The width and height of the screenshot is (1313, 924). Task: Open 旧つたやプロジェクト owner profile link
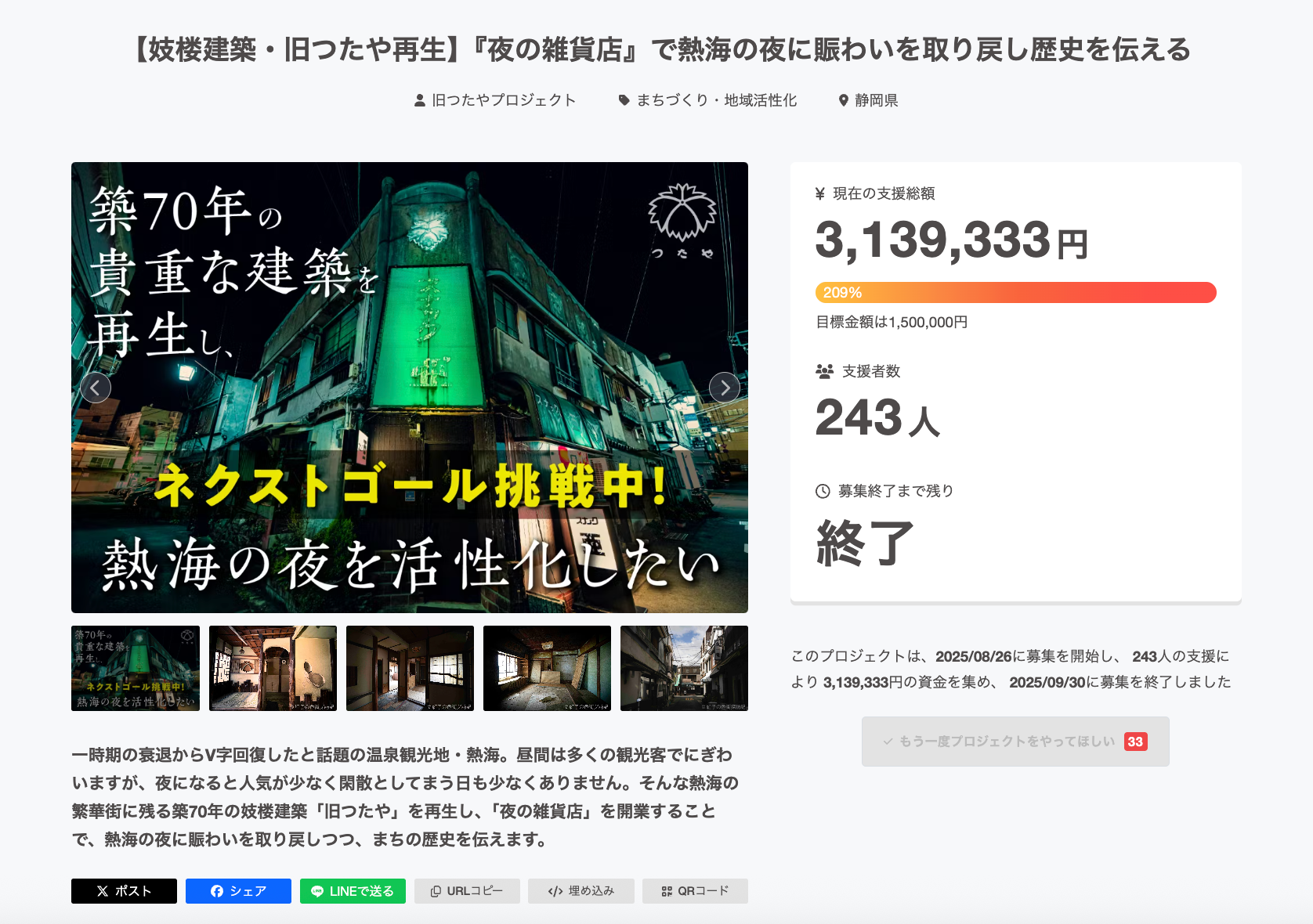[495, 100]
